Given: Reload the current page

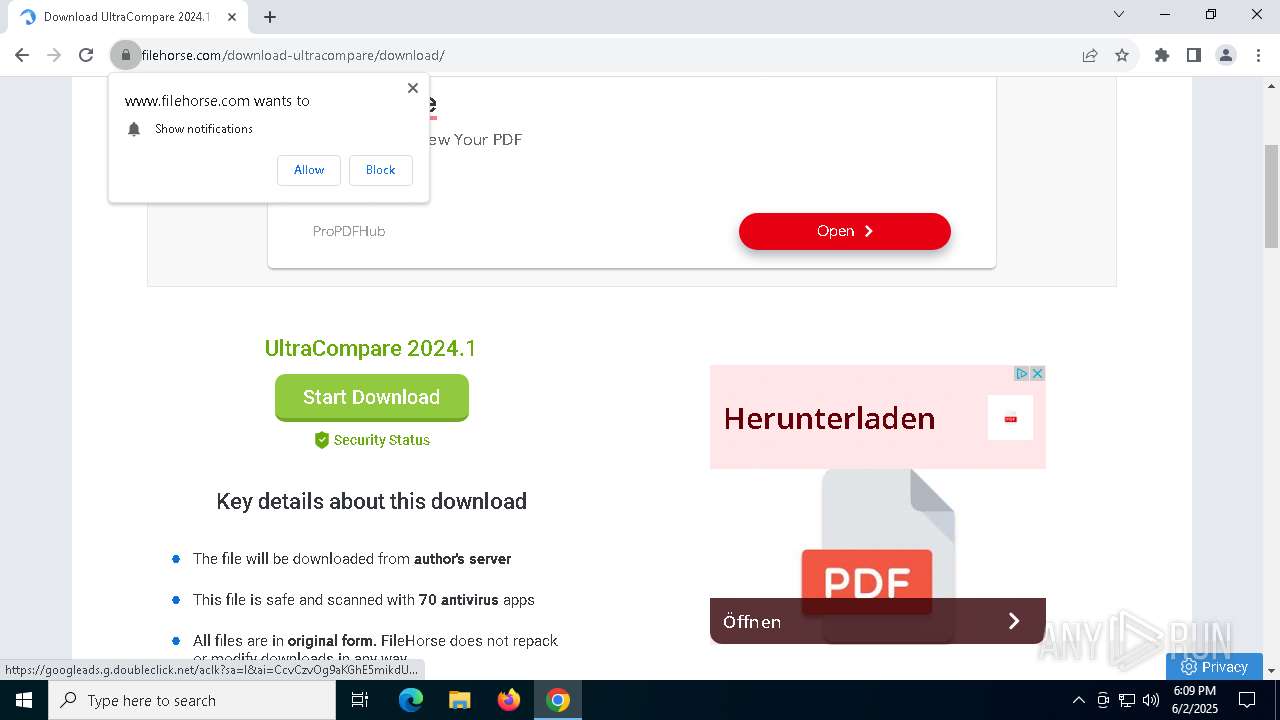Looking at the screenshot, I should (86, 55).
